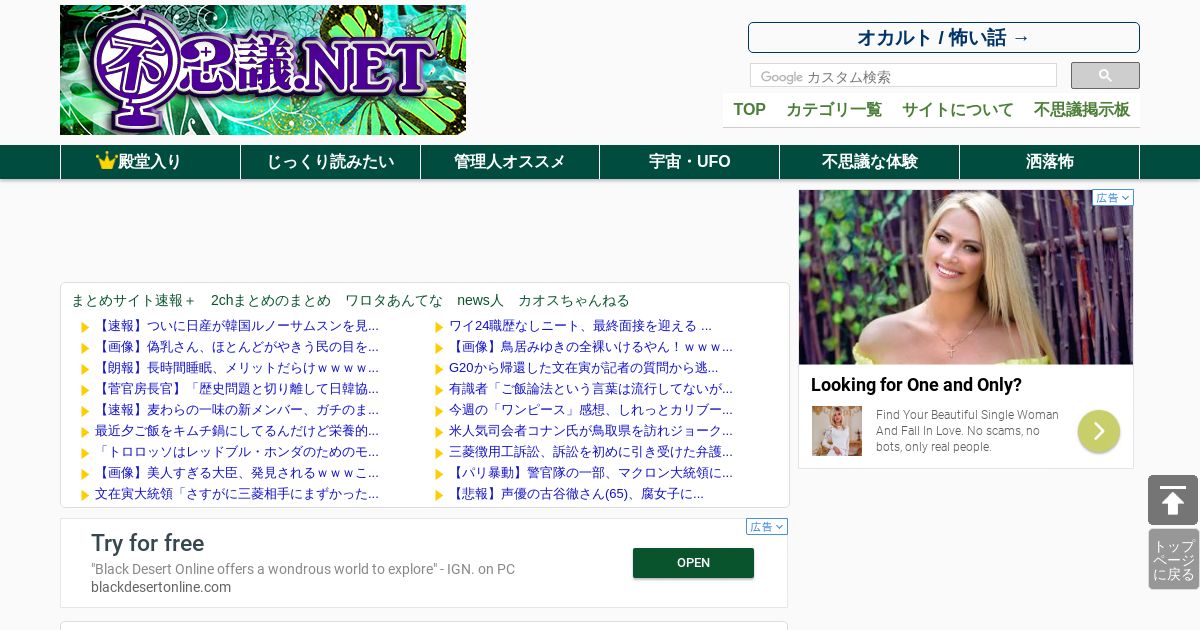Click the Black Desert ad OPEN button

(693, 563)
